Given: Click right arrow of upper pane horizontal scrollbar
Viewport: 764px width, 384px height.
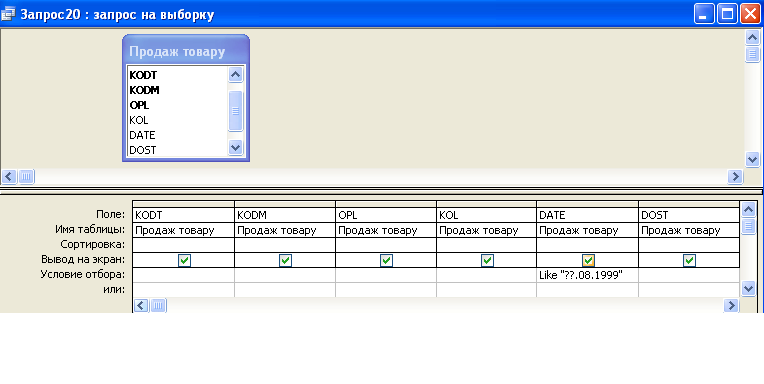Looking at the screenshot, I should click(735, 176).
